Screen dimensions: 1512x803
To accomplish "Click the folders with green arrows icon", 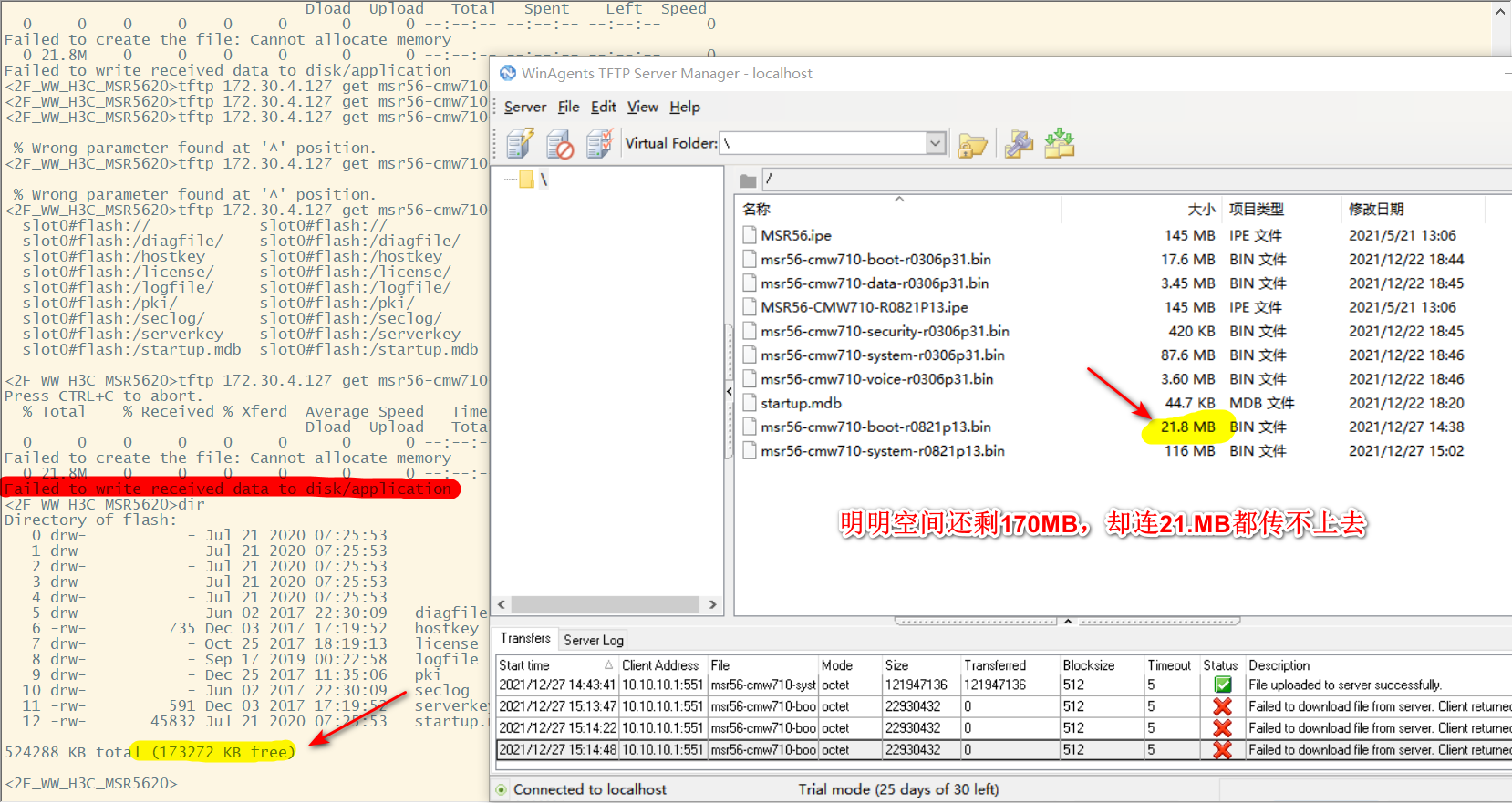I will pyautogui.click(x=1060, y=143).
